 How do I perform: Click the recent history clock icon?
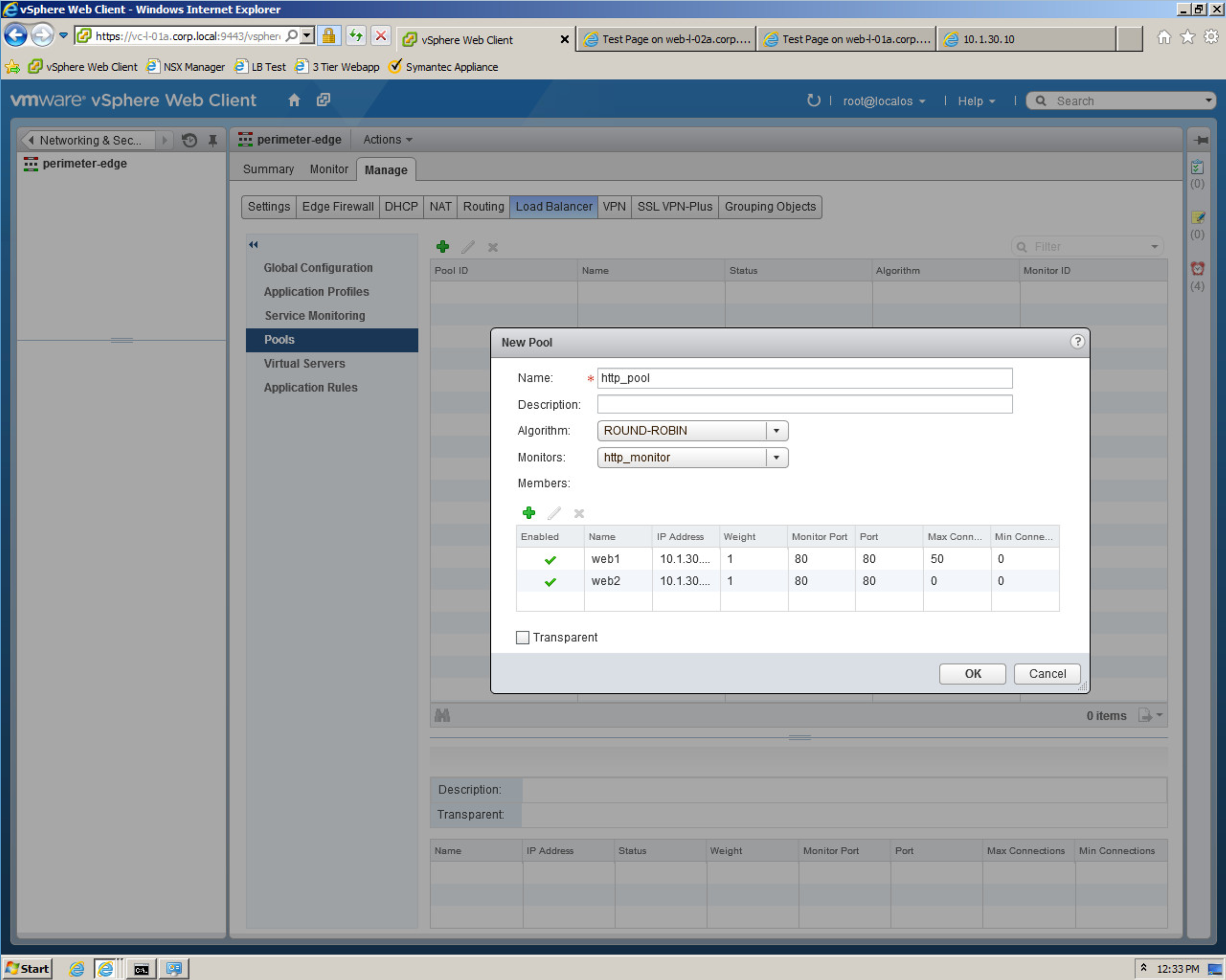189,140
